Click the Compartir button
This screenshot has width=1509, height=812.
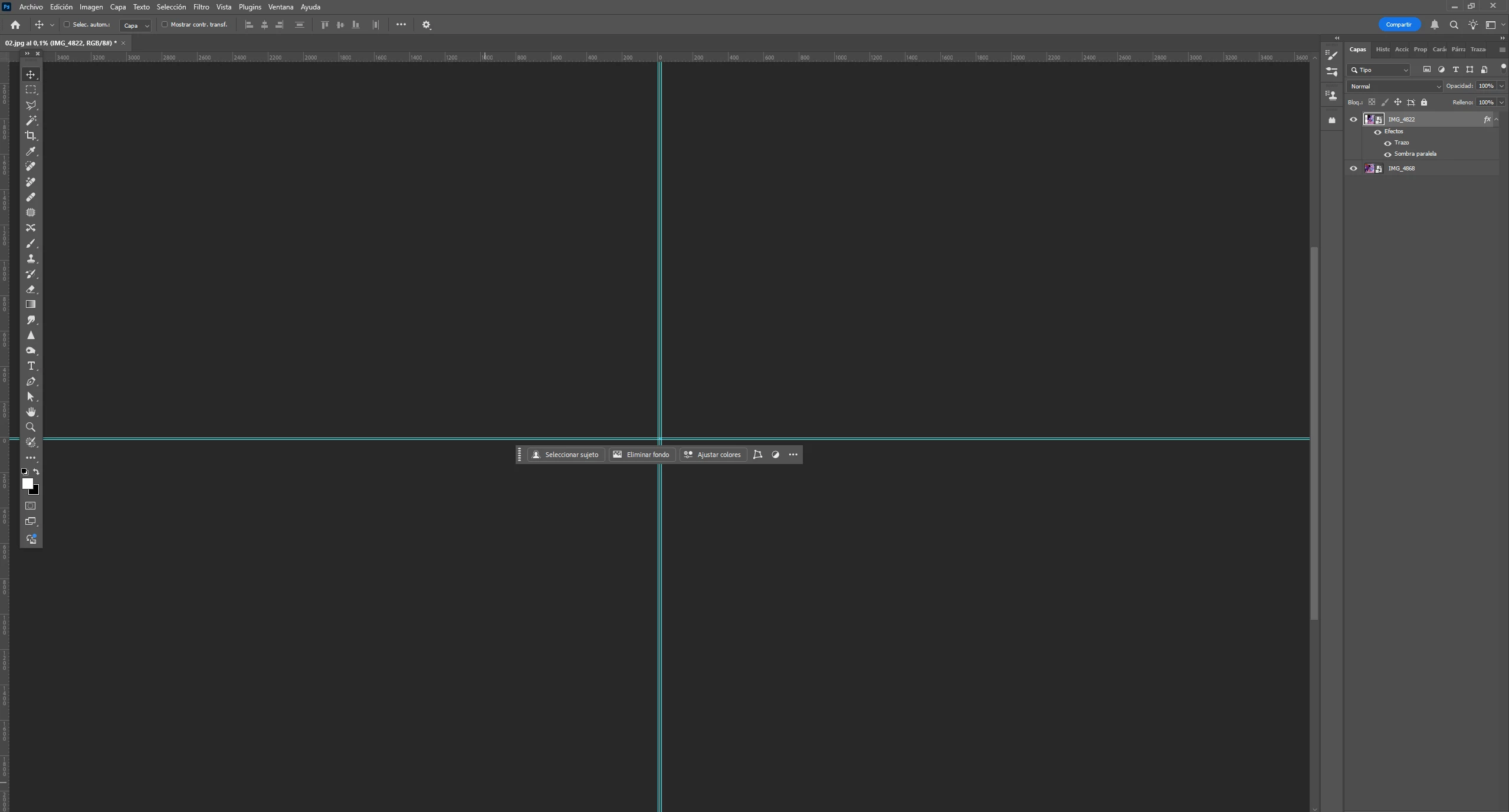pyautogui.click(x=1398, y=25)
